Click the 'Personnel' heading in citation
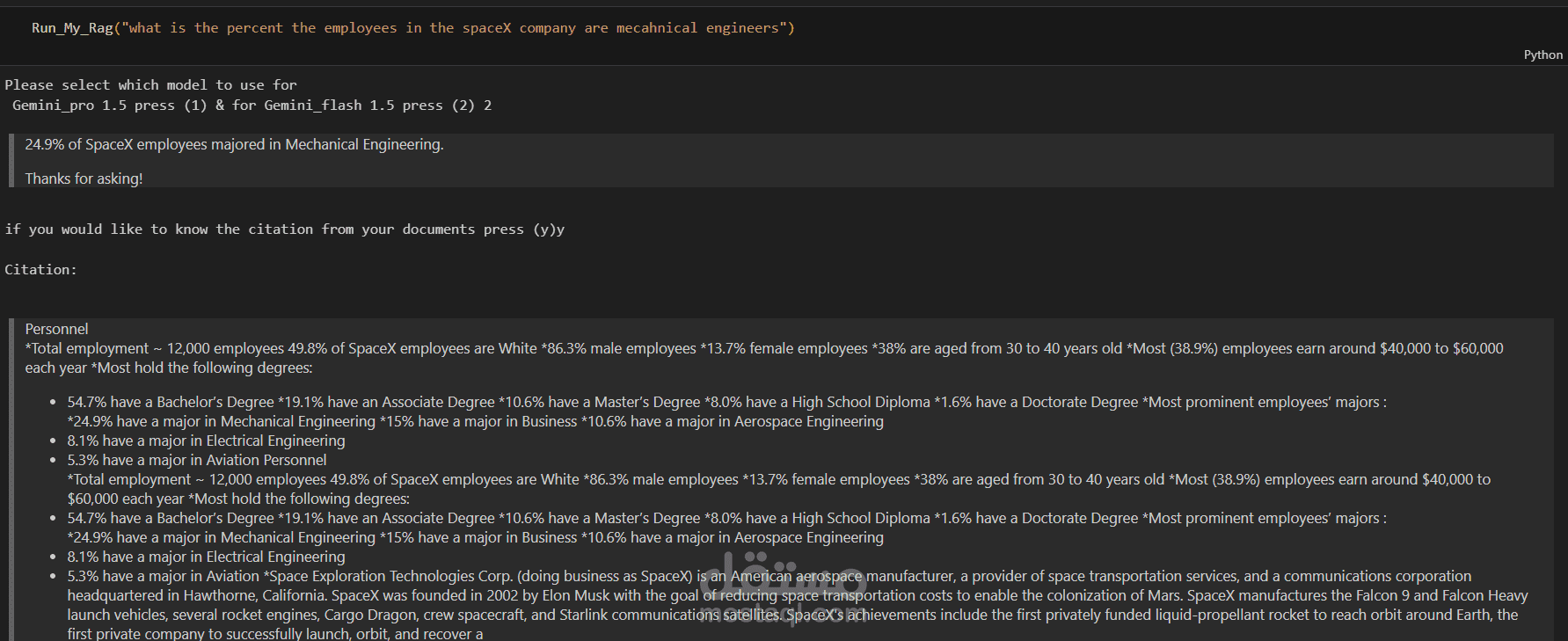 coord(56,329)
